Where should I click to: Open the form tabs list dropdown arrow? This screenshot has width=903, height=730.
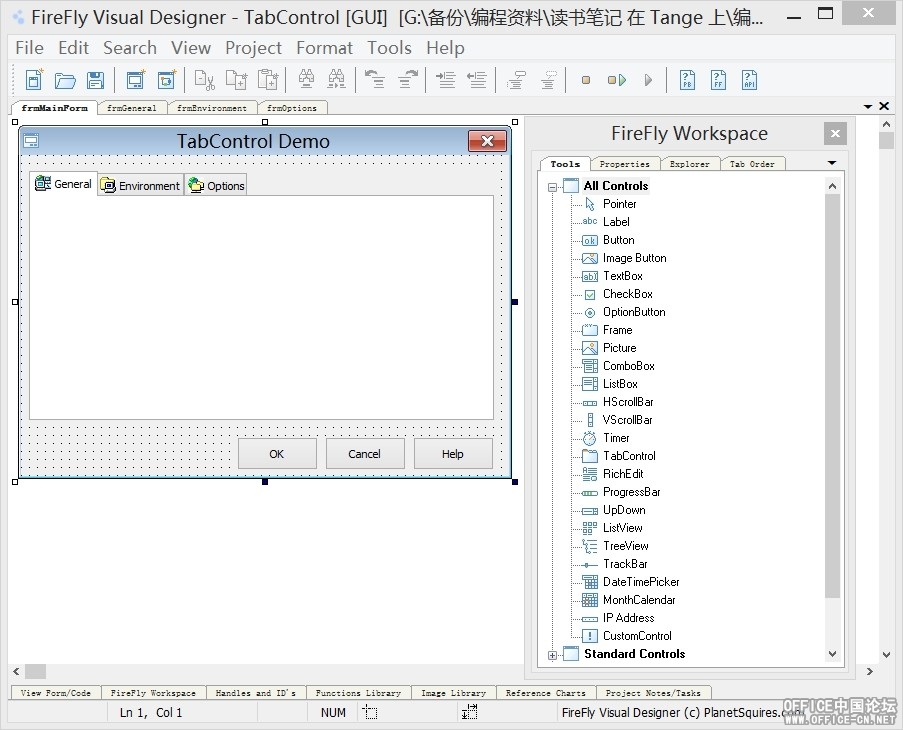pyautogui.click(x=868, y=107)
